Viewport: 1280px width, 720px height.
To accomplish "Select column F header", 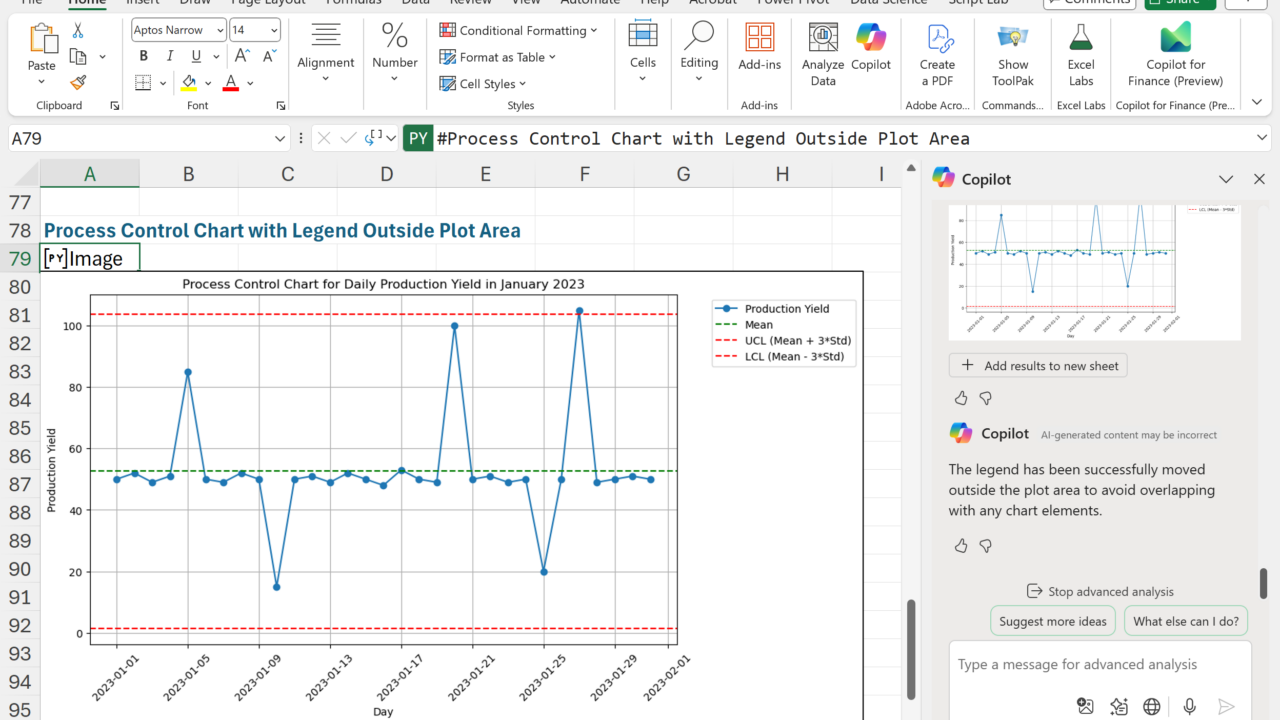I will pyautogui.click(x=584, y=174).
